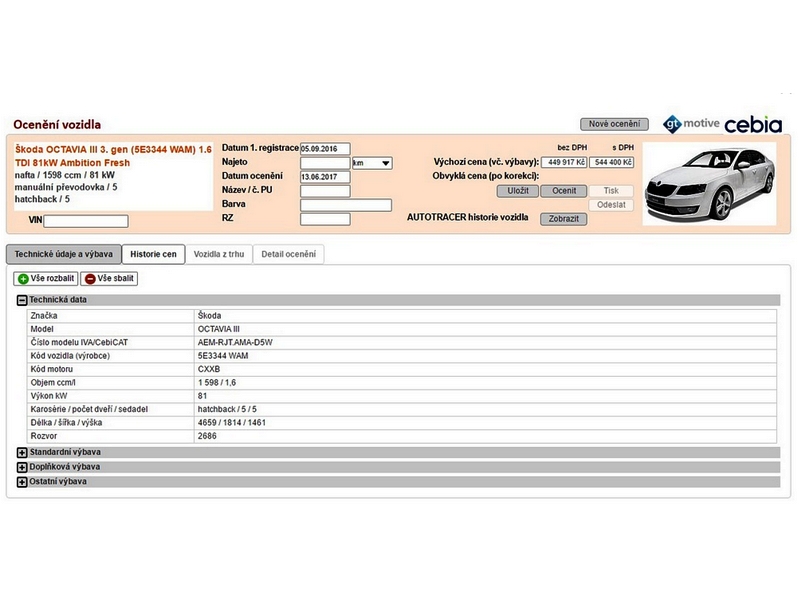Viewport: 800px width, 600px height.
Task: Click the Kód motoru label
Action: pyautogui.click(x=52, y=369)
